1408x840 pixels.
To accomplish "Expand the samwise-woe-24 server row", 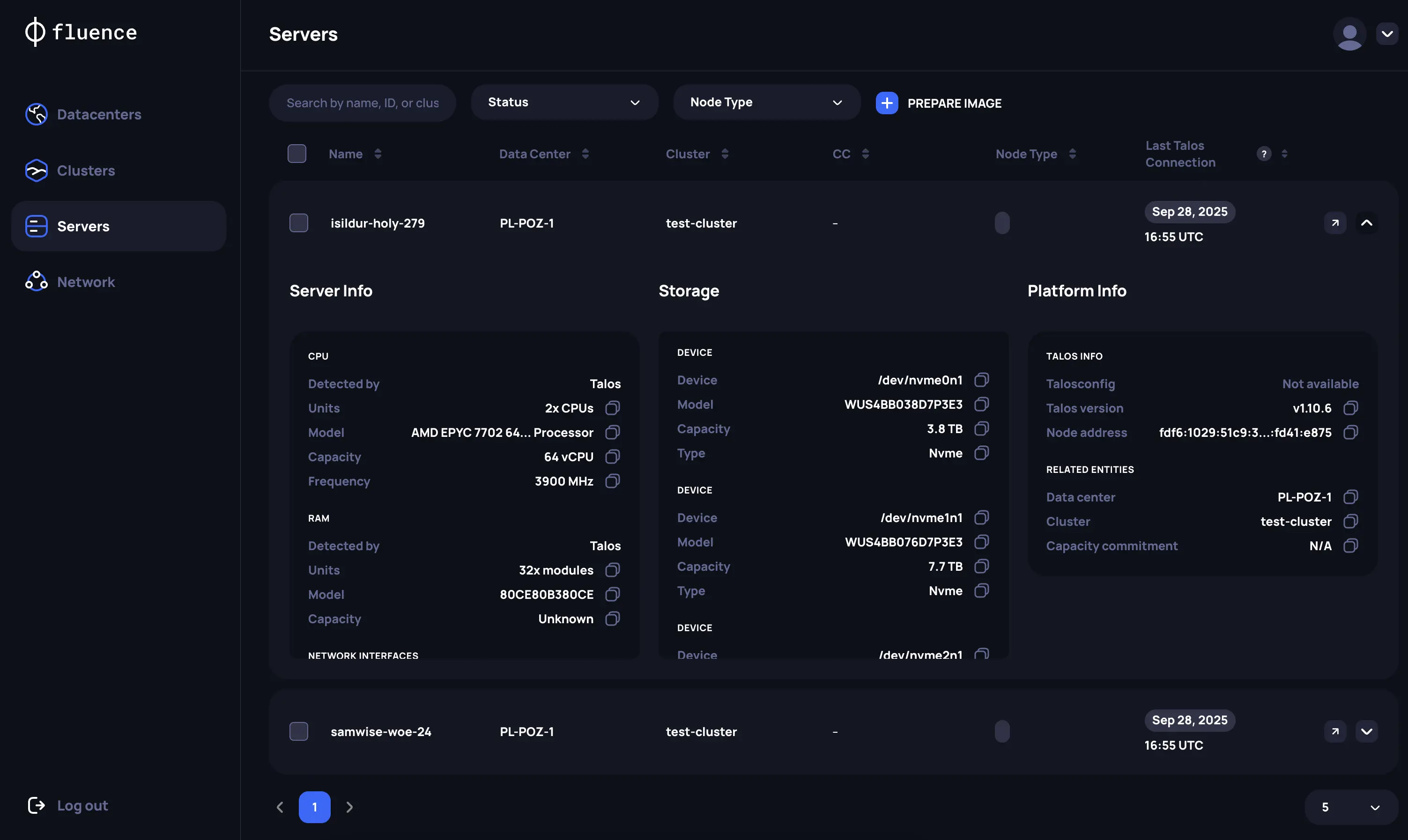I will (1366, 731).
